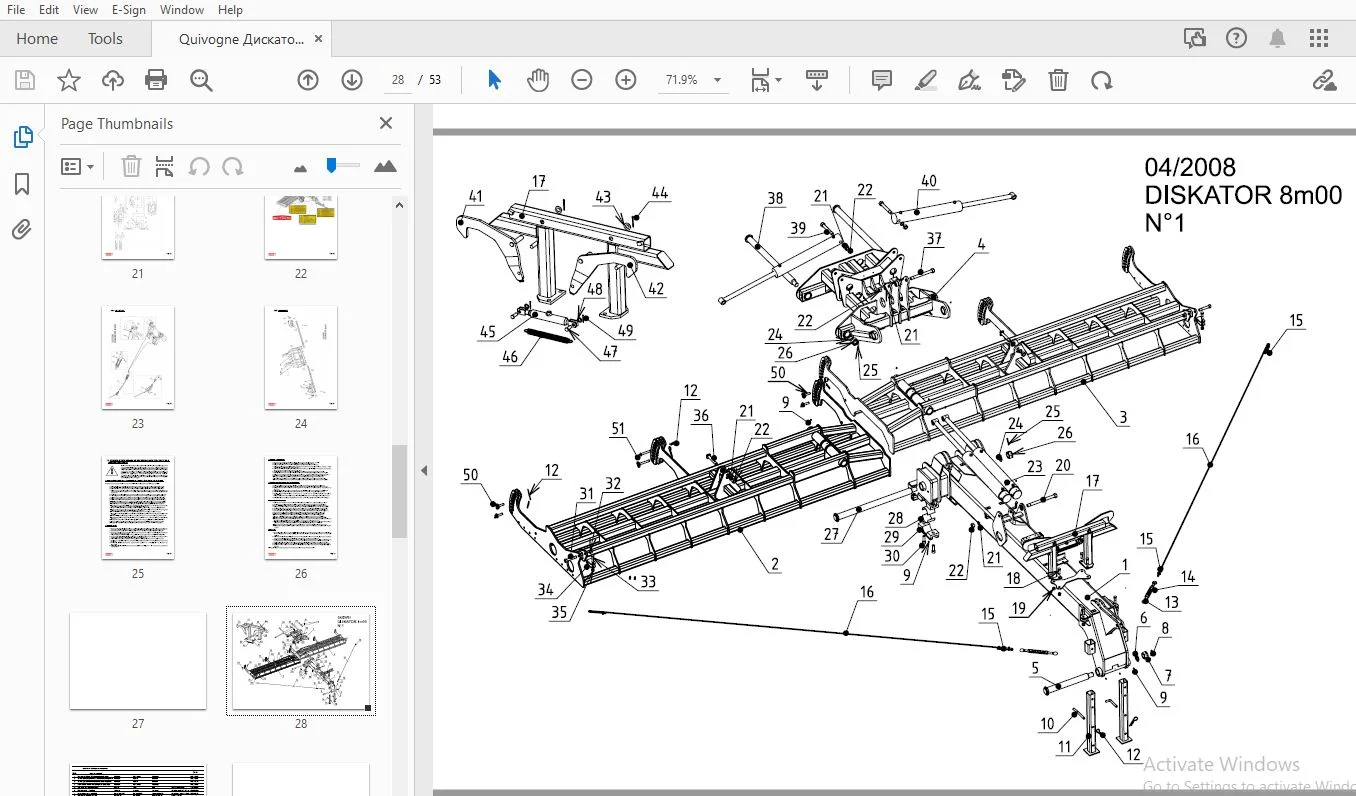Select the page 26 thumbnail

(301, 509)
